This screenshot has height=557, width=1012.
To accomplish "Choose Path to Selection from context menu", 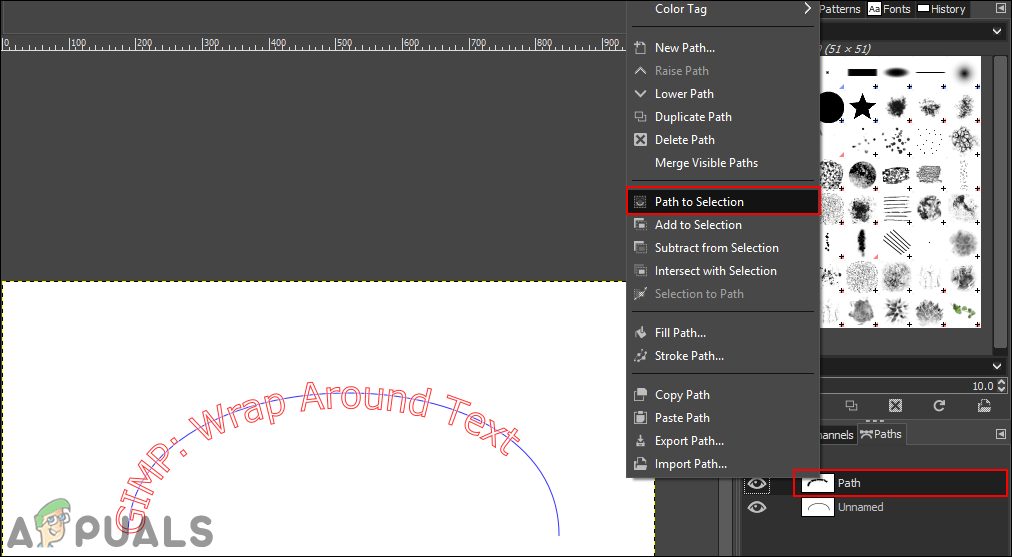I will pos(699,202).
